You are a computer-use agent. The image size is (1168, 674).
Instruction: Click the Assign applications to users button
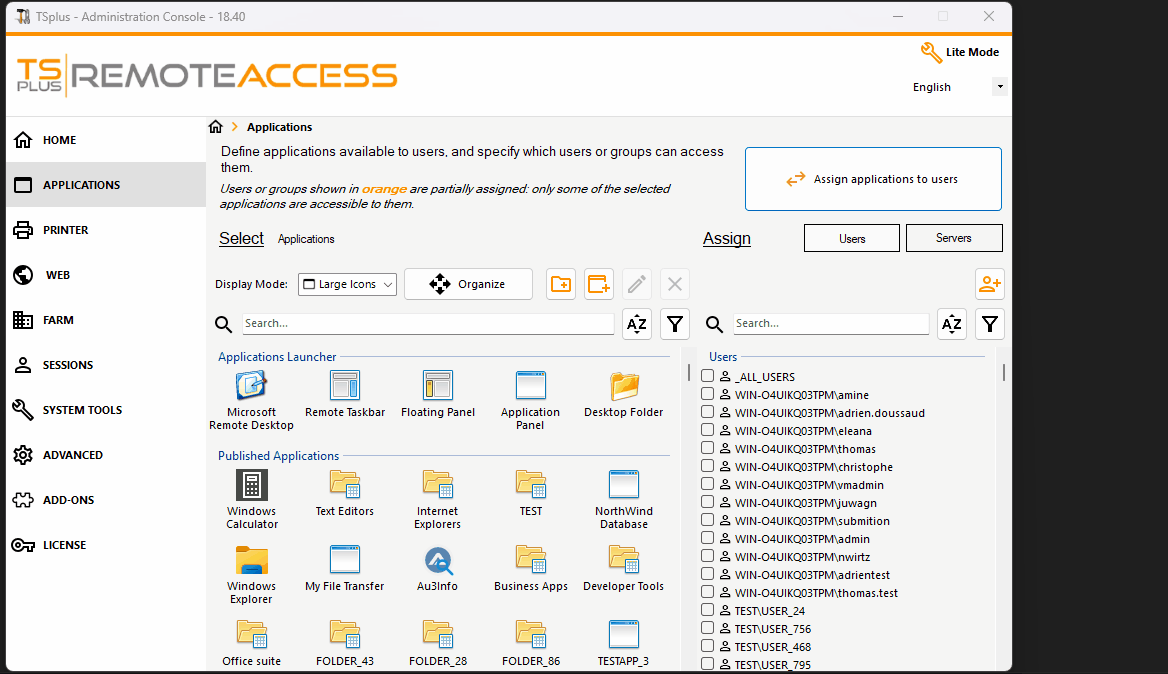click(x=872, y=178)
